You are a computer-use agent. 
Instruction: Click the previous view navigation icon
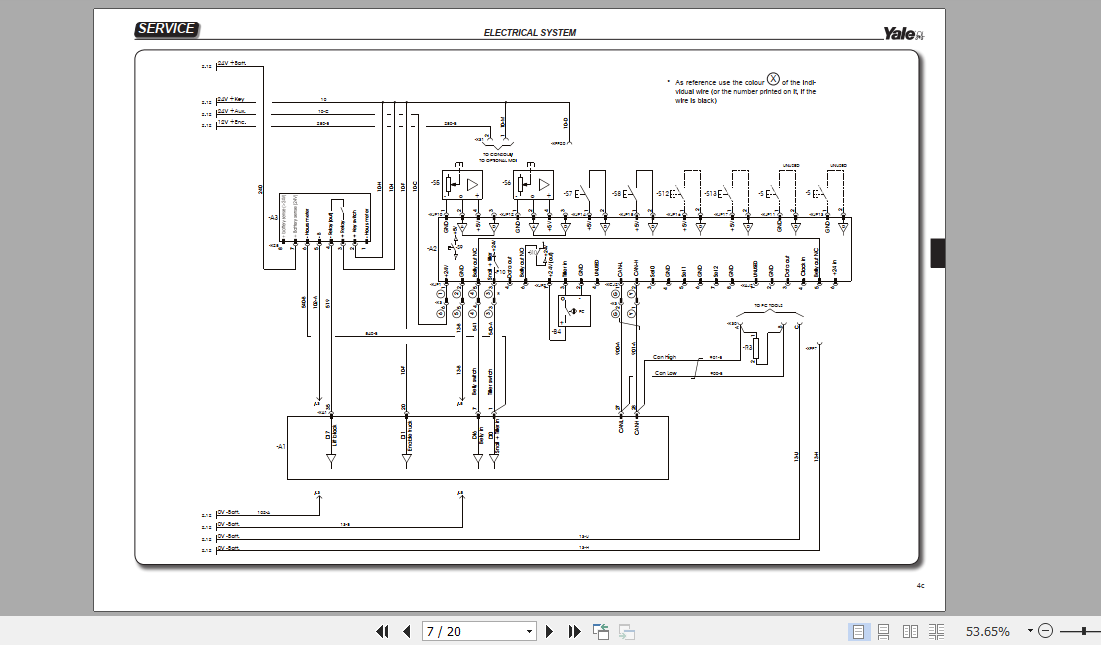(600, 632)
